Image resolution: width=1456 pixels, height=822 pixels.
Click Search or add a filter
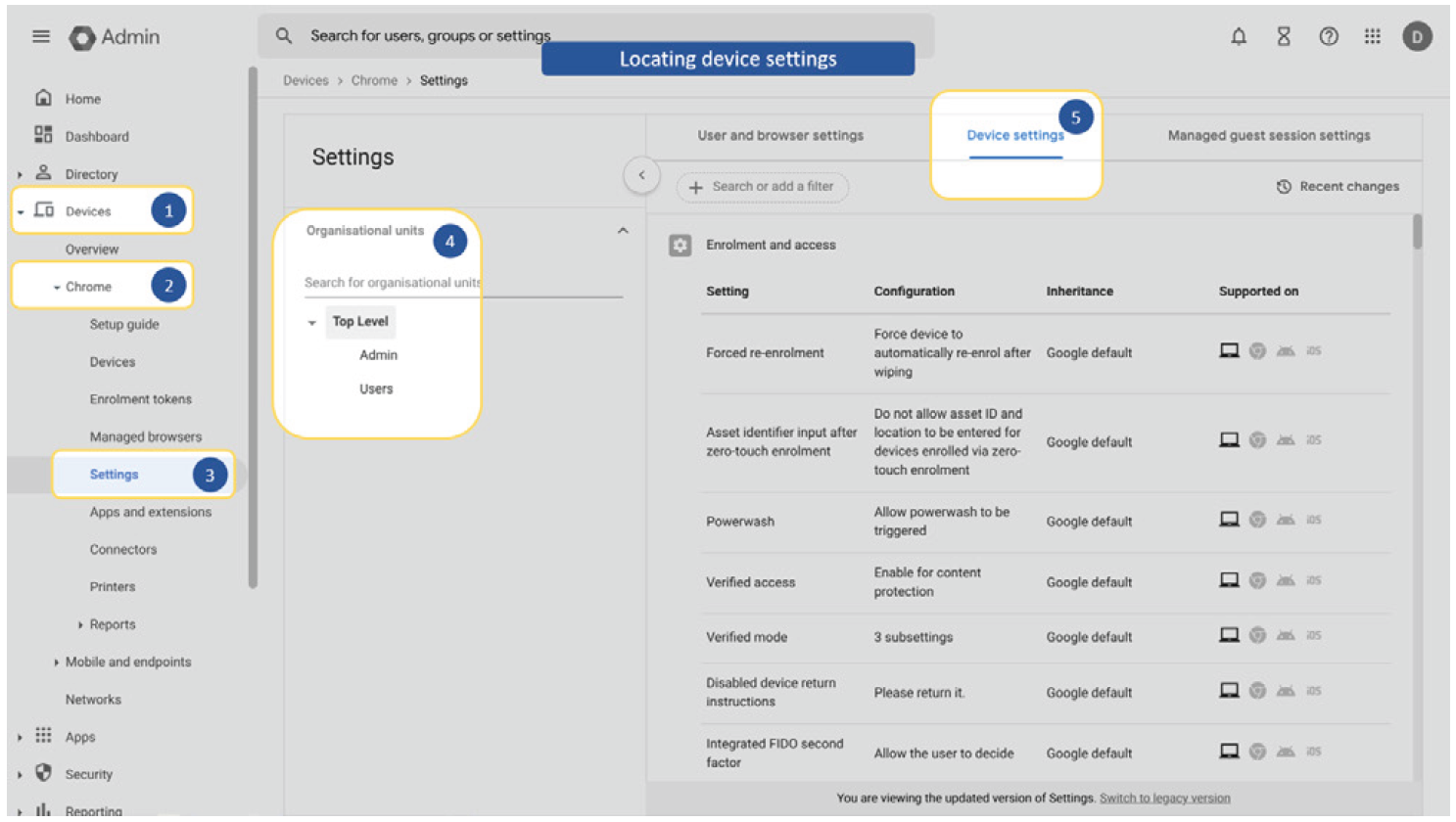(762, 187)
